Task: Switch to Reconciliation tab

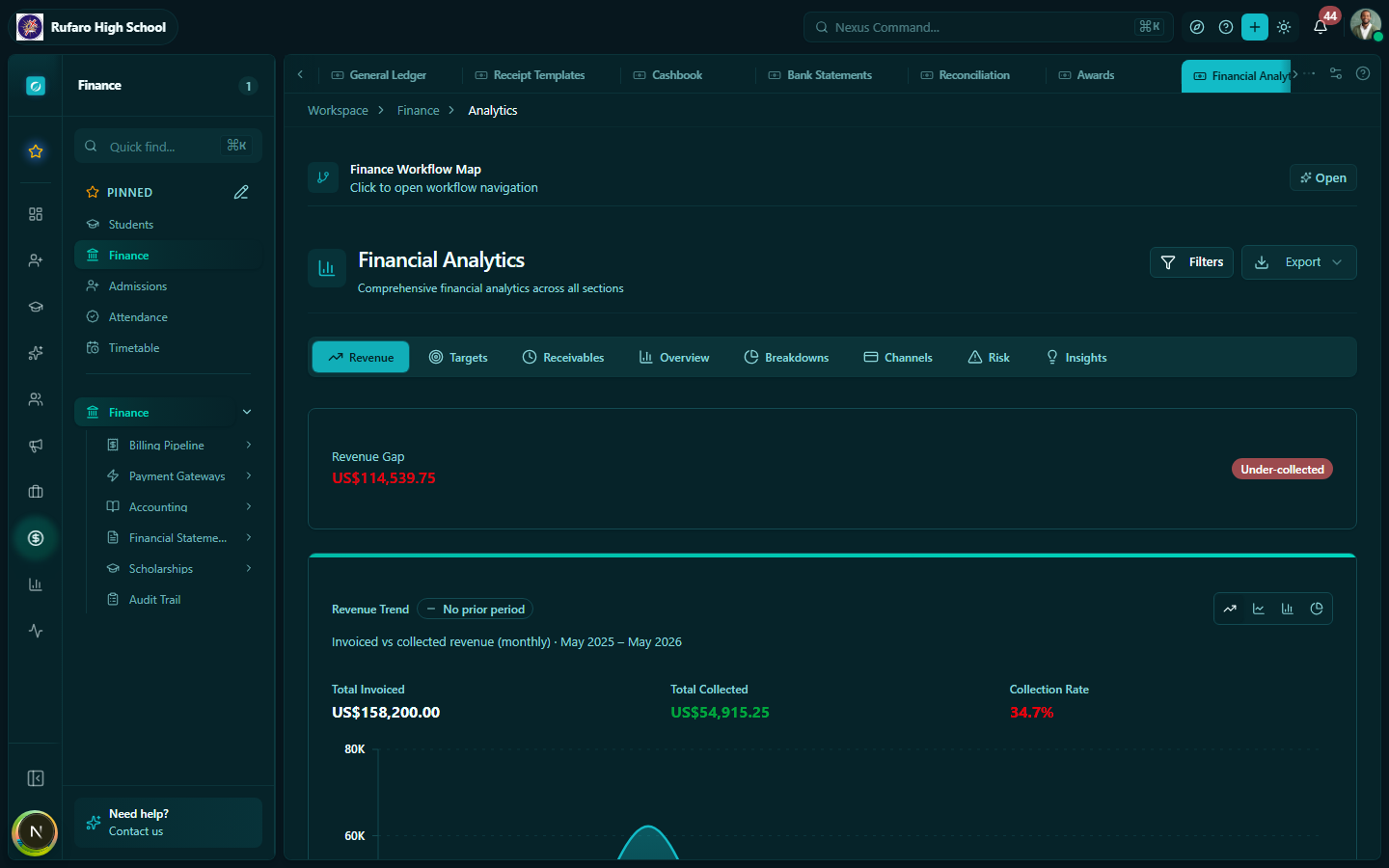Action: [965, 75]
